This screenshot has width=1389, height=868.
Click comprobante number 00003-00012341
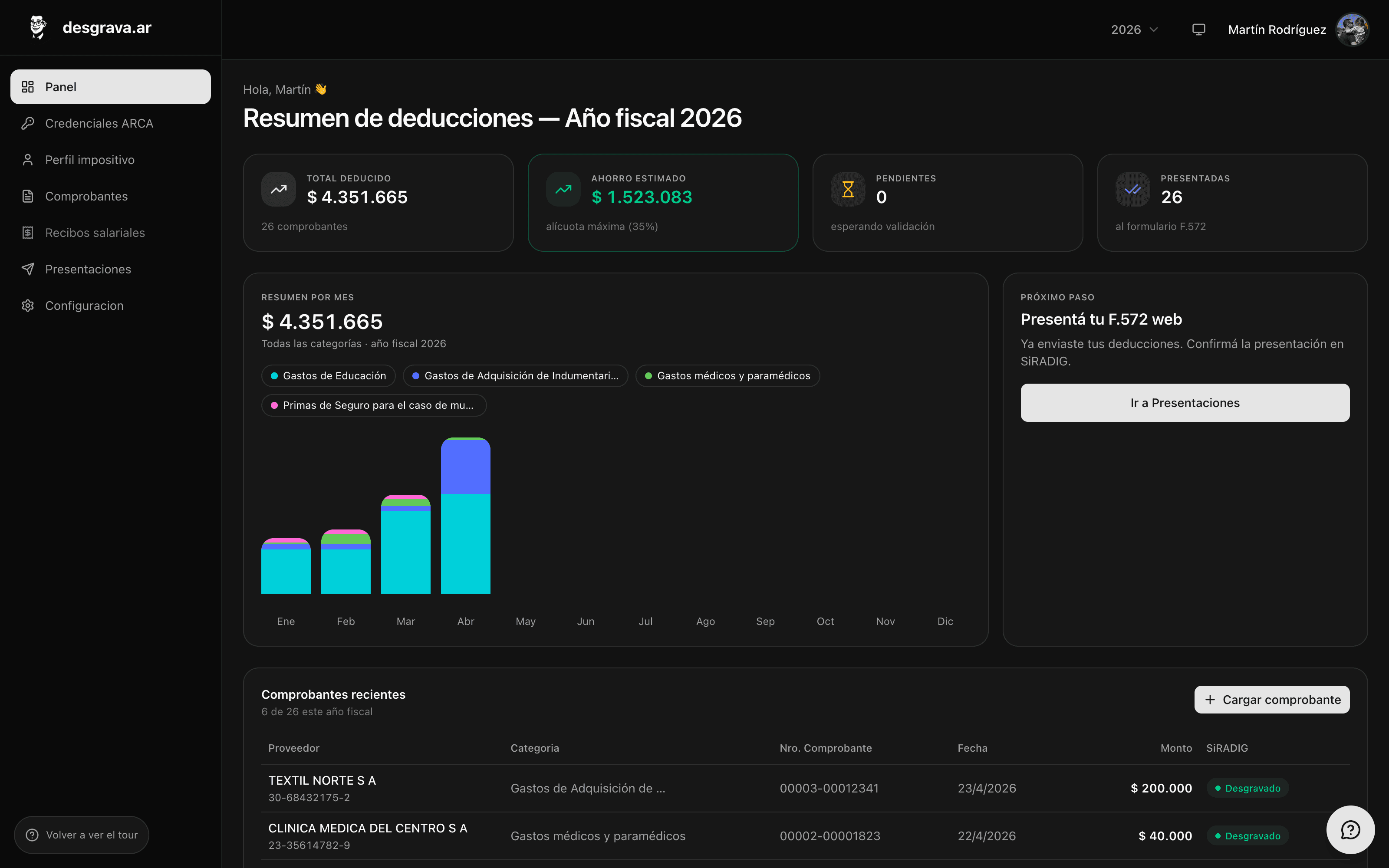tap(829, 788)
